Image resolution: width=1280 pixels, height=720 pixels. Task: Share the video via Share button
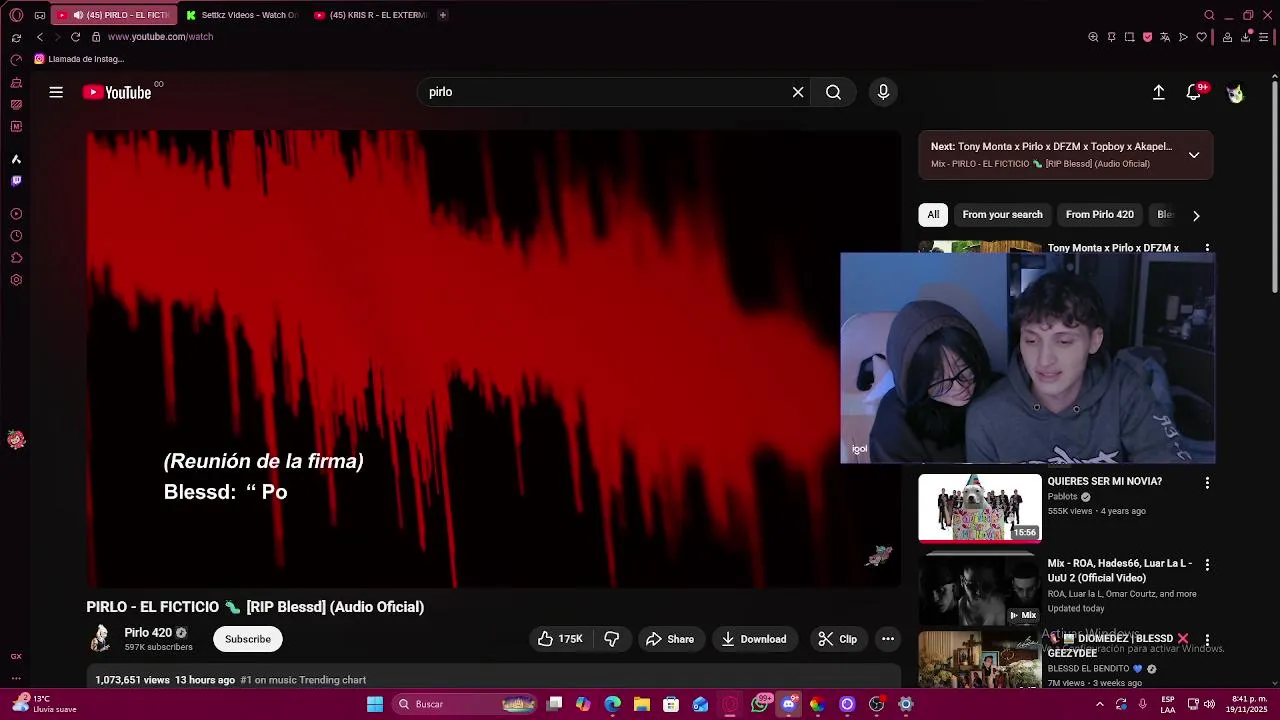(670, 639)
